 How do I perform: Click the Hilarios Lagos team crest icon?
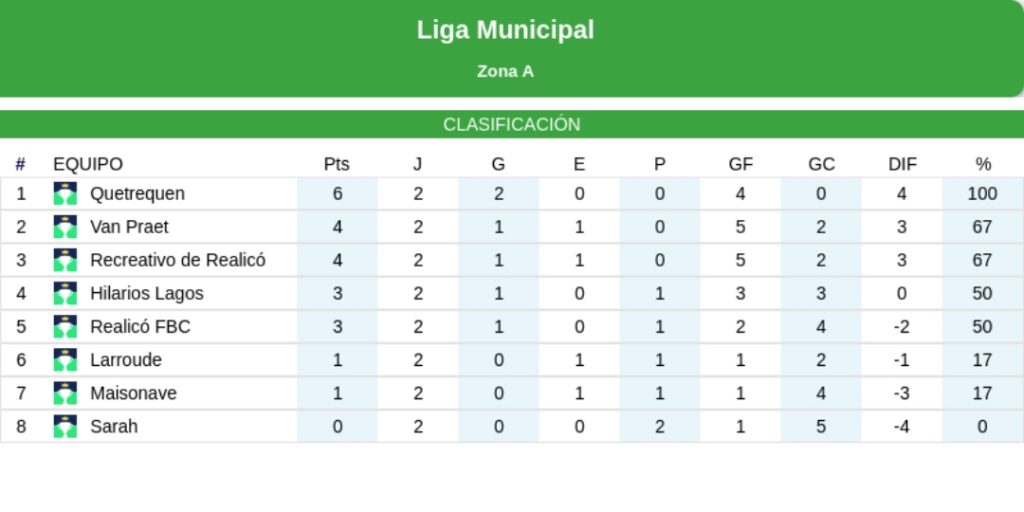tap(65, 293)
